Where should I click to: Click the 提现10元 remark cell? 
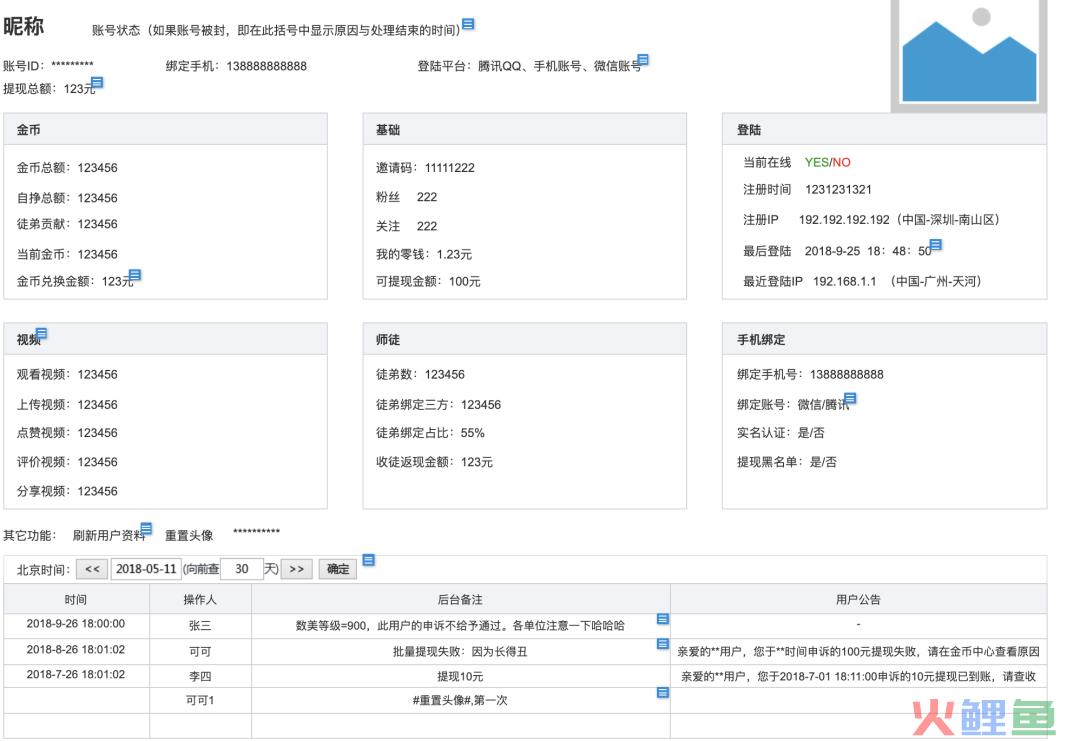coord(460,677)
